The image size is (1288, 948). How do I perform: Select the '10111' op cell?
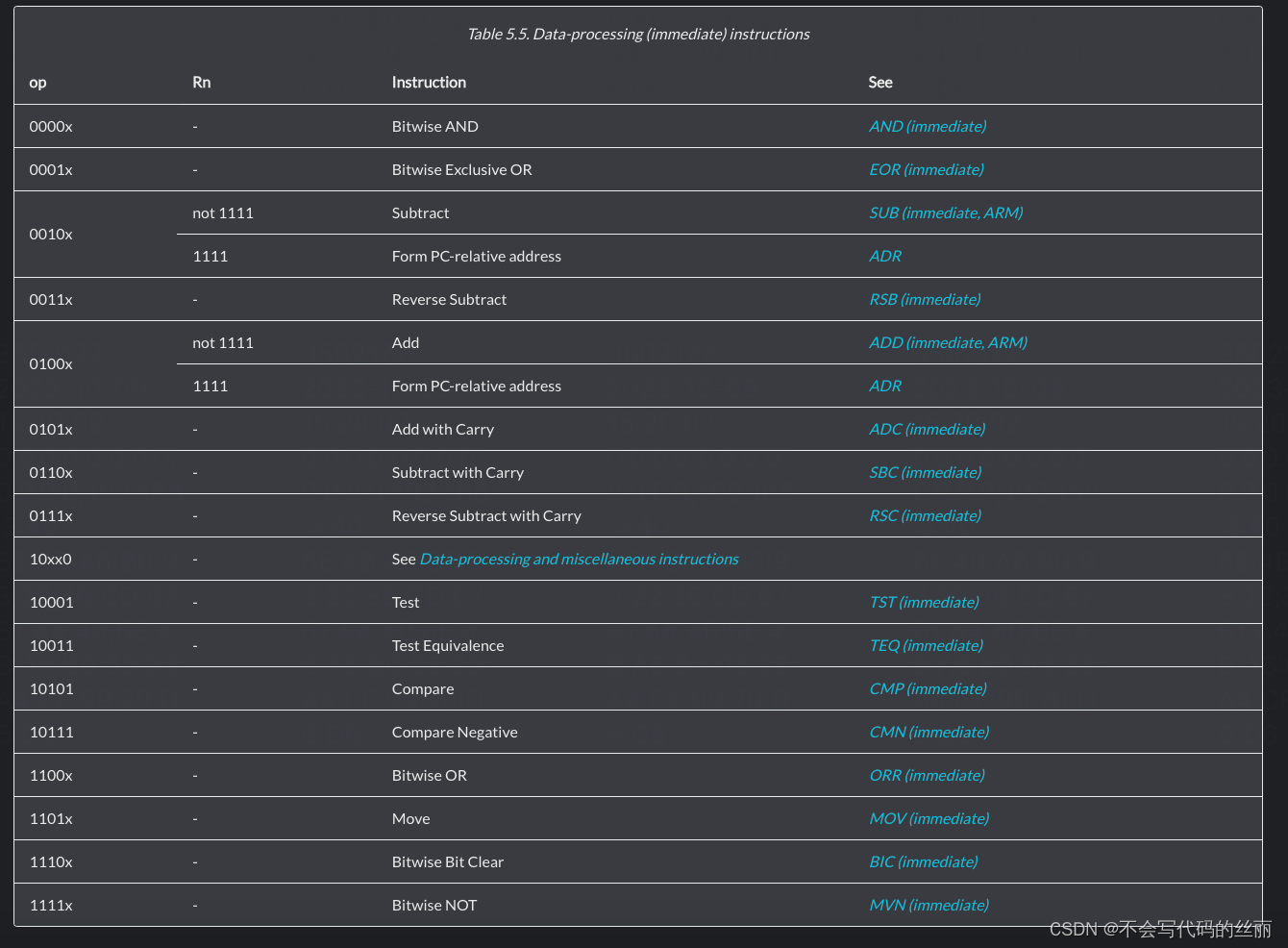[x=52, y=732]
